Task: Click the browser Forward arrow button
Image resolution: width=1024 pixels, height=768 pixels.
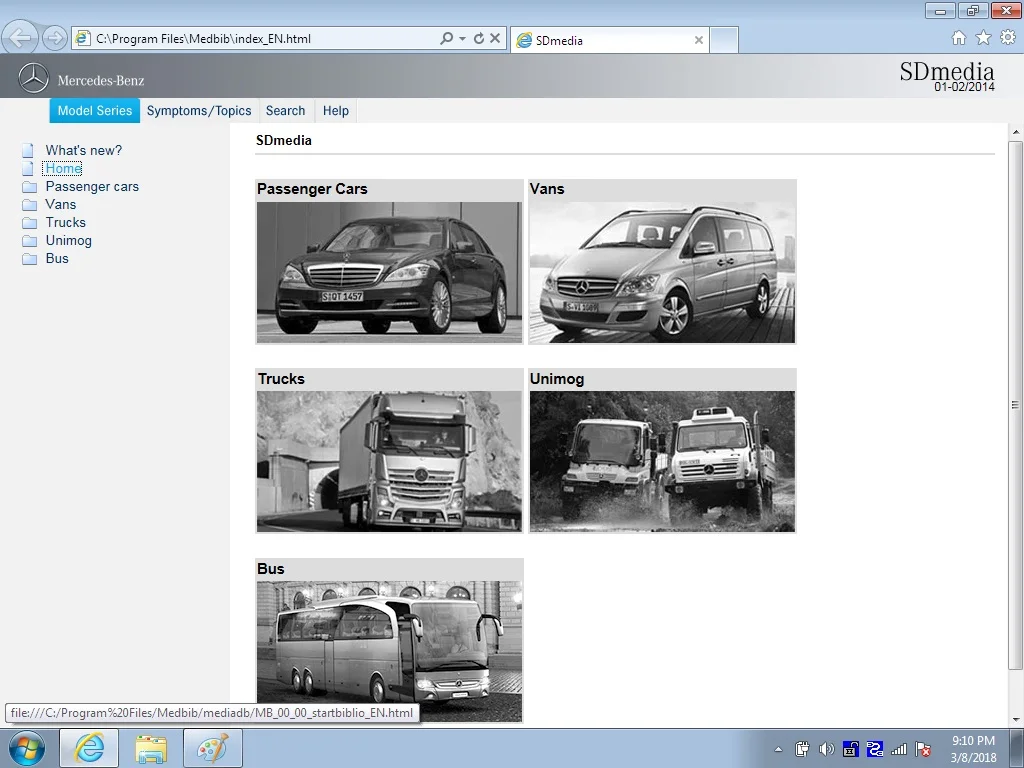Action: coord(55,38)
